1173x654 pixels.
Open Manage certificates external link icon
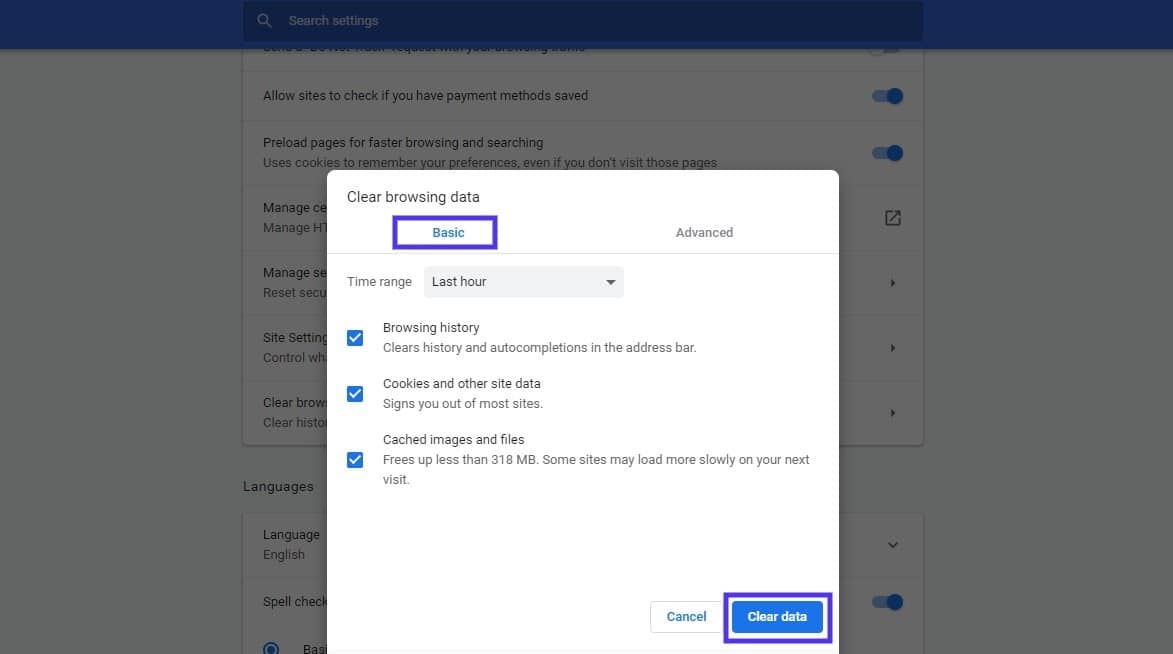coord(891,217)
